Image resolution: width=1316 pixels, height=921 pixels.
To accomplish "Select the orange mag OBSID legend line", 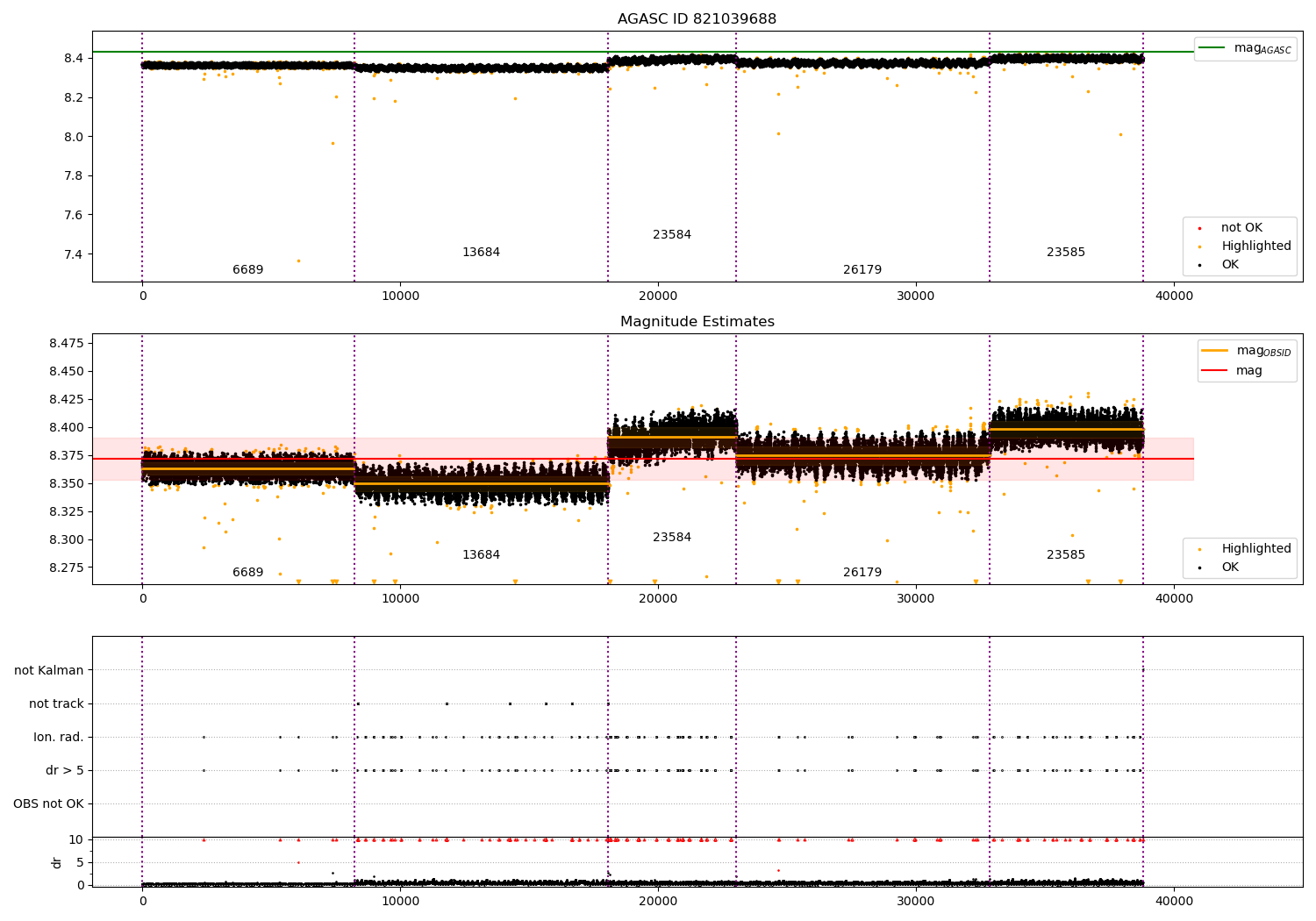I will 1214,351.
